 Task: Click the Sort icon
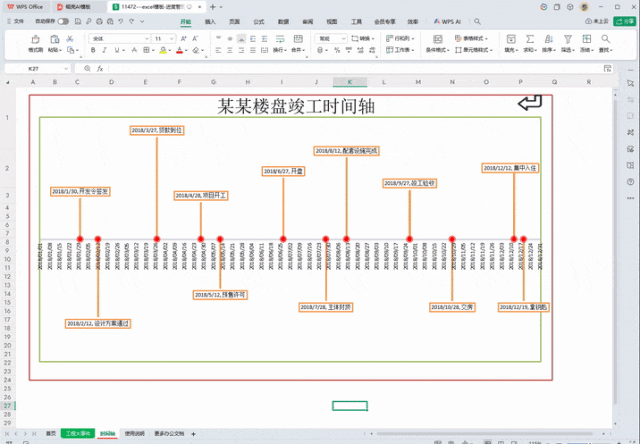(x=549, y=39)
